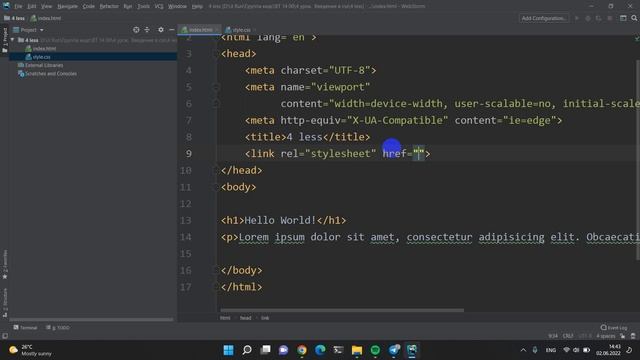Open the Terminal tool window
Image resolution: width=640 pixels, height=360 pixels.
pyautogui.click(x=25, y=328)
